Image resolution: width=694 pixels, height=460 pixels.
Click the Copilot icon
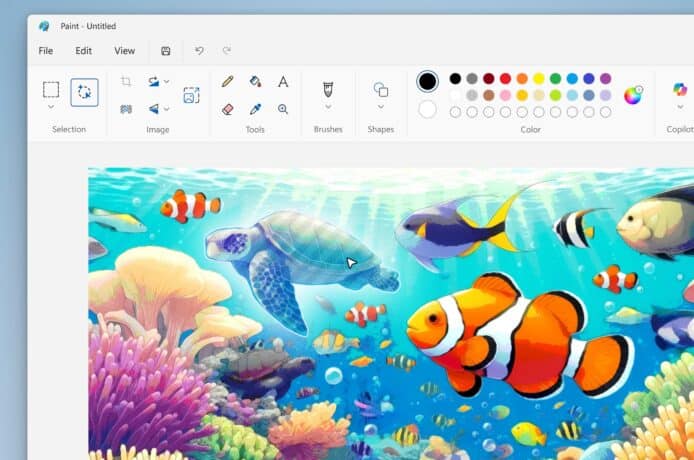point(680,89)
